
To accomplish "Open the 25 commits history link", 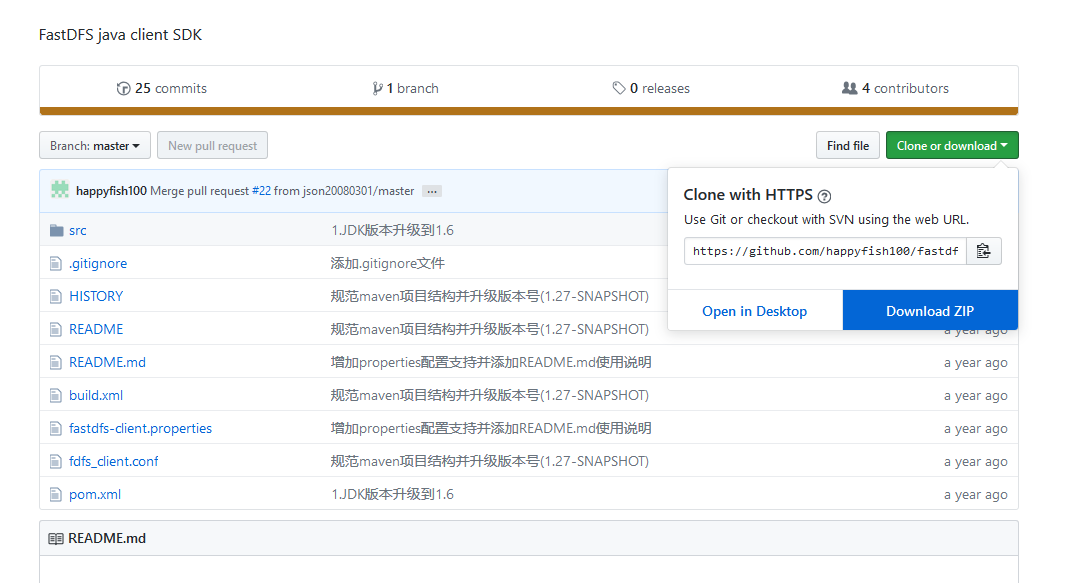I will pyautogui.click(x=162, y=88).
